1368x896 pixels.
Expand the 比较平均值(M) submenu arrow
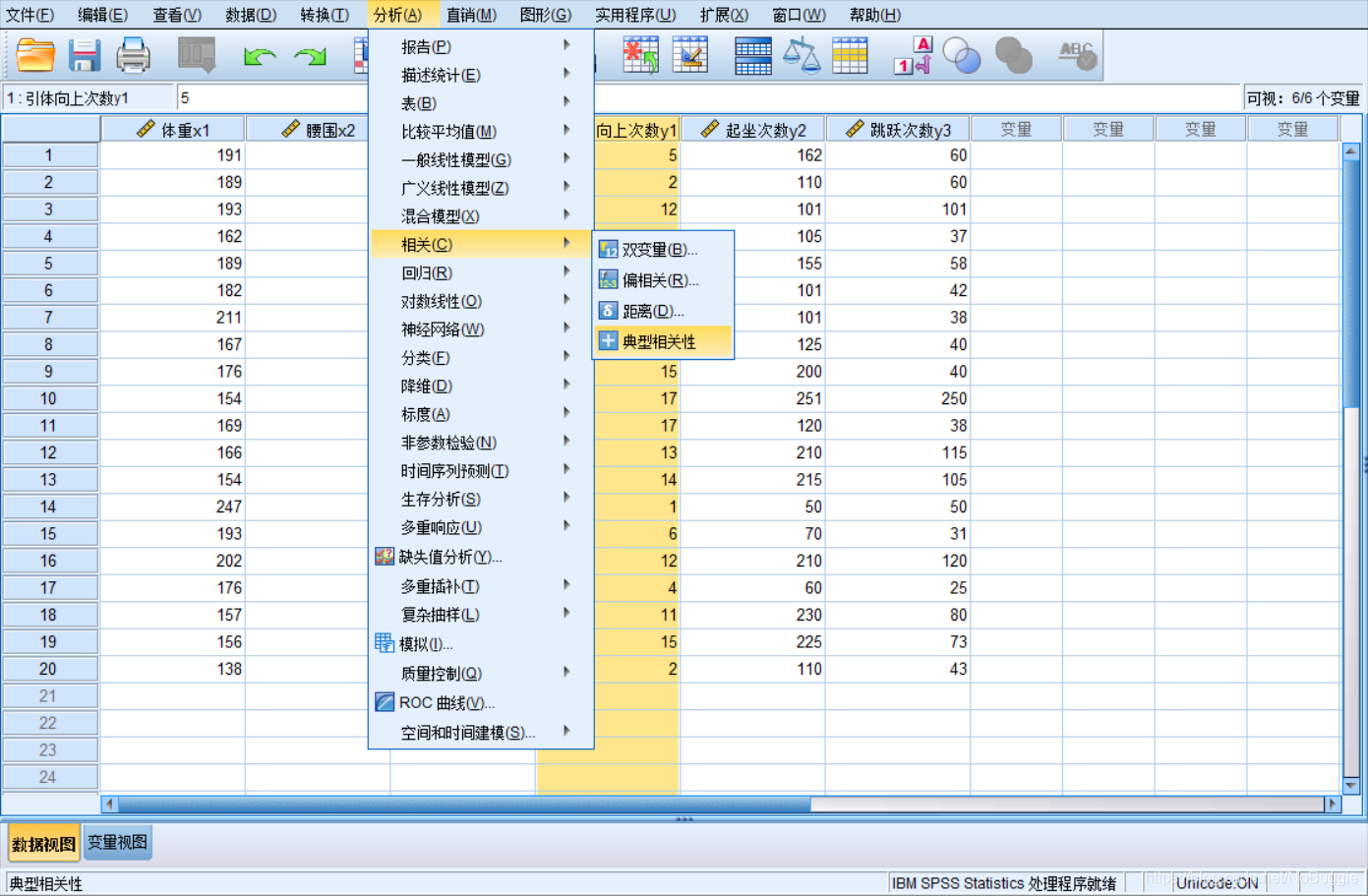click(567, 130)
